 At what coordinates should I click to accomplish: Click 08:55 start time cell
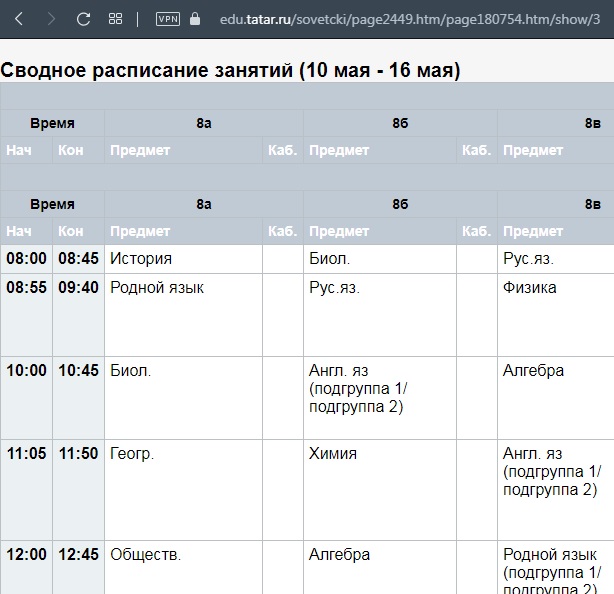(x=26, y=315)
